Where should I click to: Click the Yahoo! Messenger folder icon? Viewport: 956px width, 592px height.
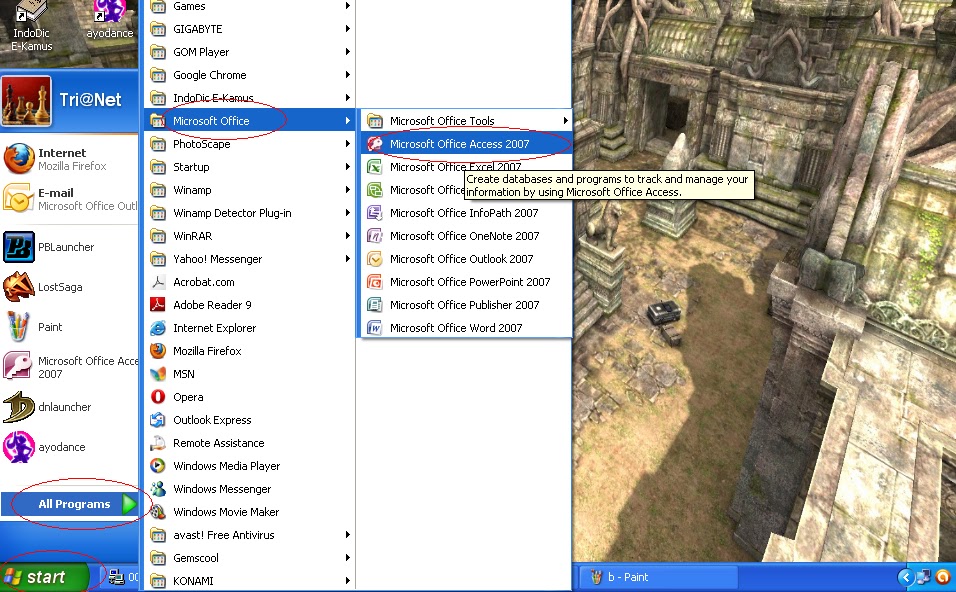[x=158, y=259]
